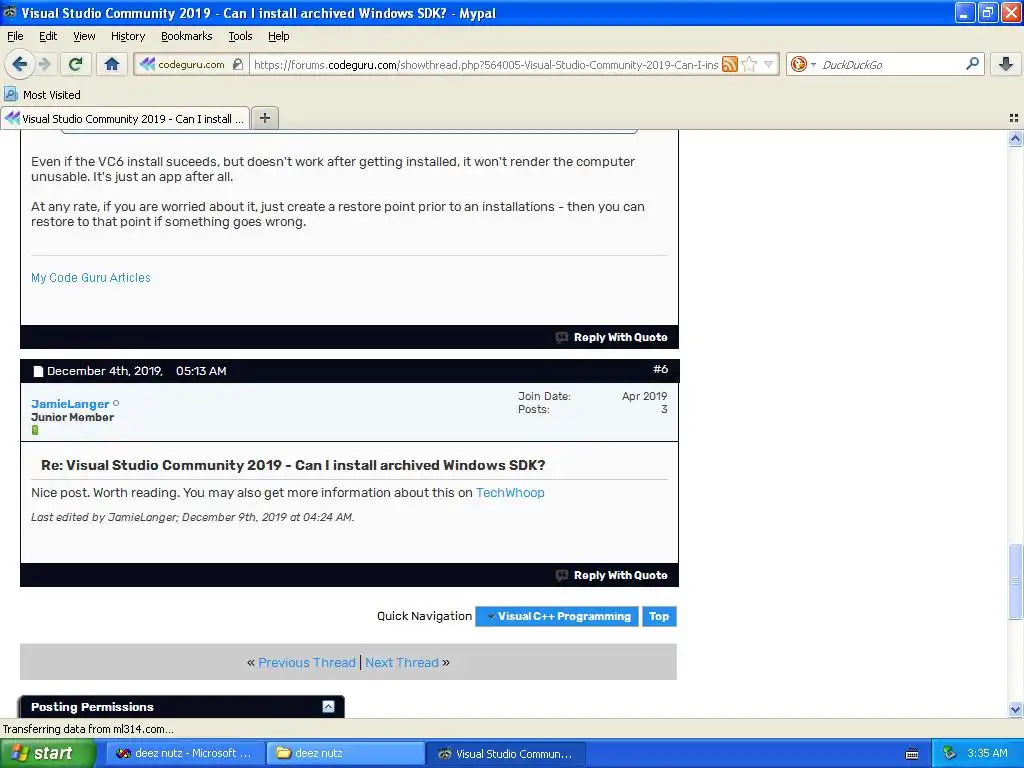Open the My Code Guru Articles link
This screenshot has height=768, width=1024.
click(91, 278)
